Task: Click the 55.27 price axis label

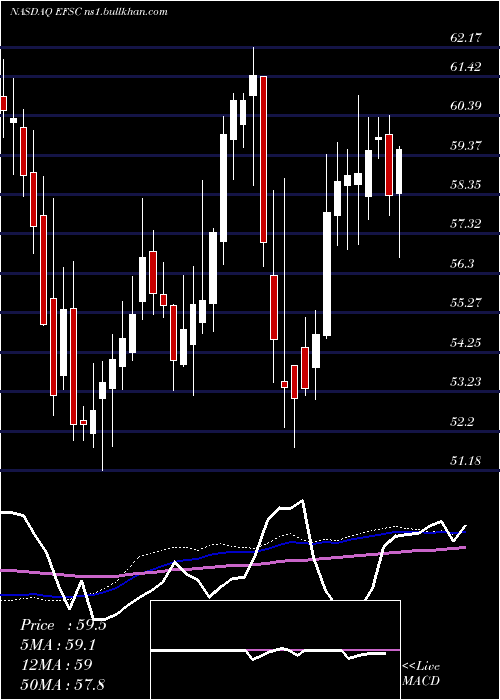Action: point(466,303)
